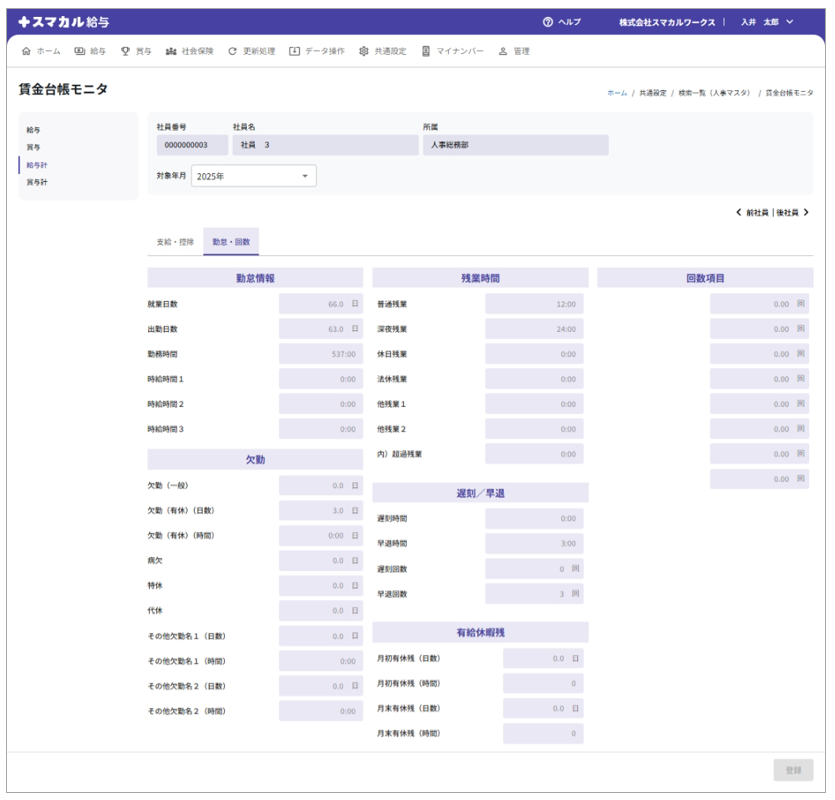Click the ホーム breadcrumb link

point(617,93)
